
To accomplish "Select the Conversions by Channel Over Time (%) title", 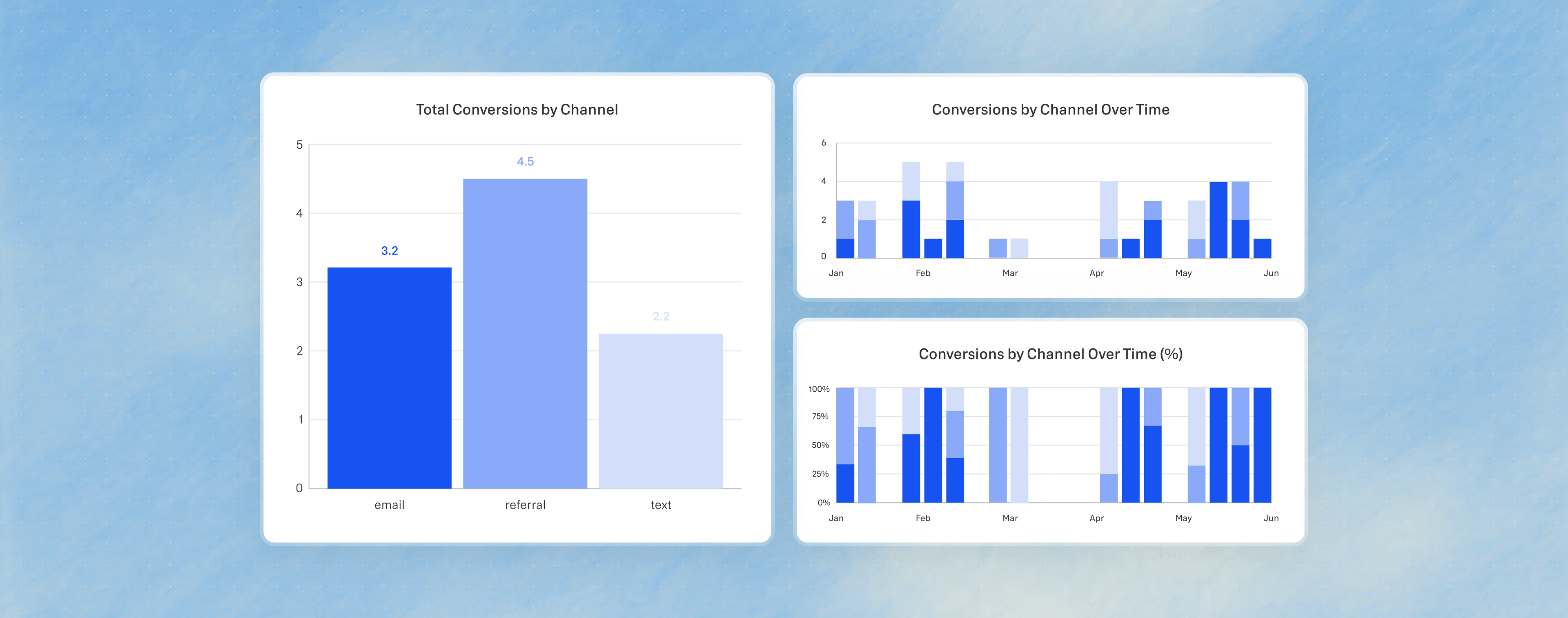I will (x=1050, y=355).
